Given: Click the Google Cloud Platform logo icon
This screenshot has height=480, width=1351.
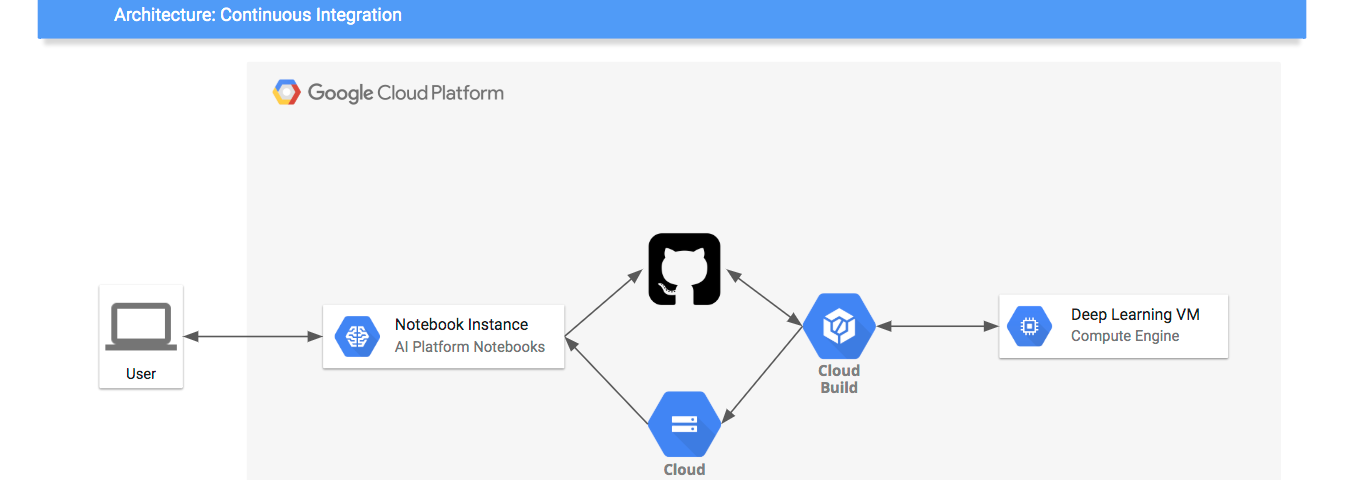Looking at the screenshot, I should 287,93.
